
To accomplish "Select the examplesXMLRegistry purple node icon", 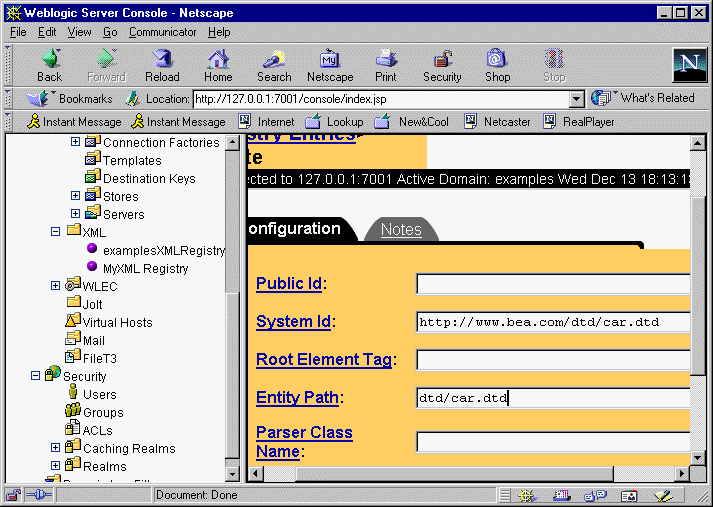I will tap(92, 248).
